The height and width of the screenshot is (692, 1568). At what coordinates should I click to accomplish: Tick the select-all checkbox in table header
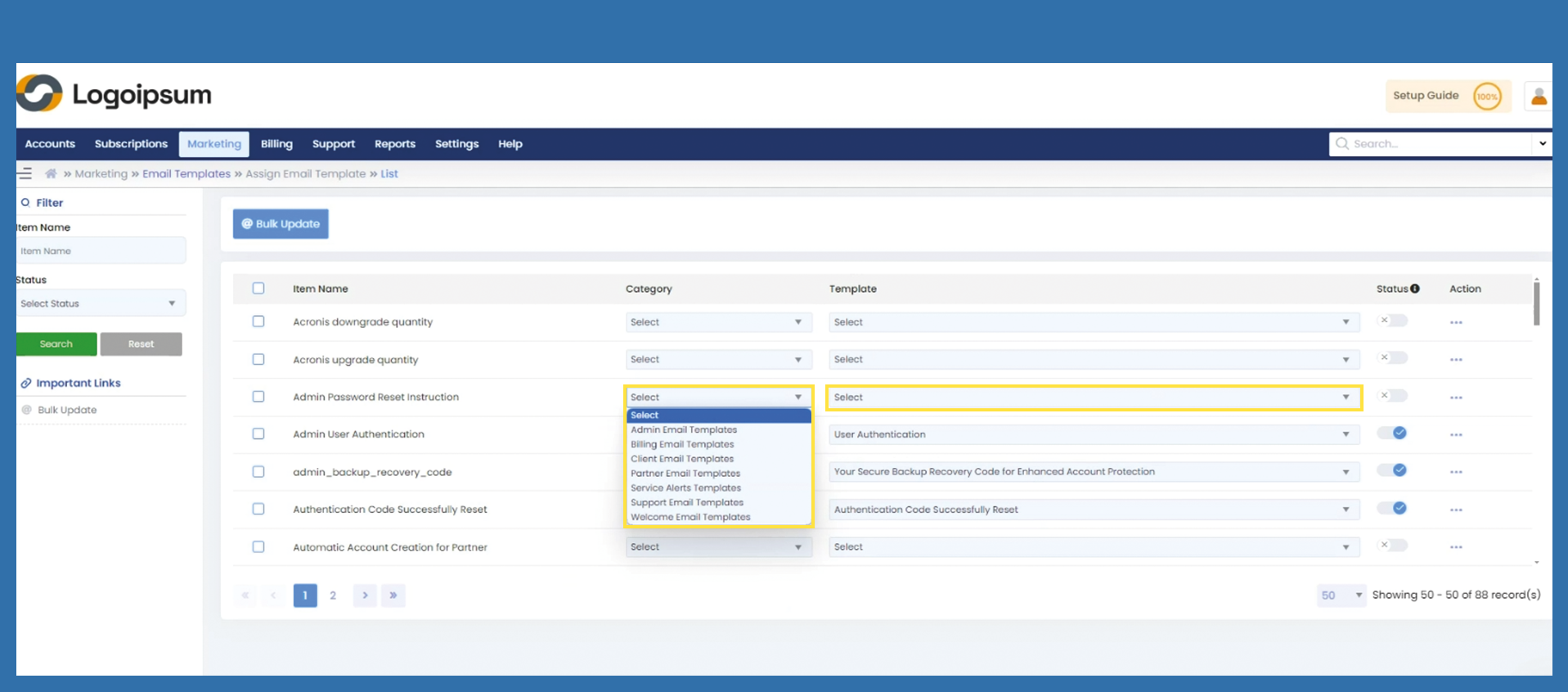tap(258, 288)
